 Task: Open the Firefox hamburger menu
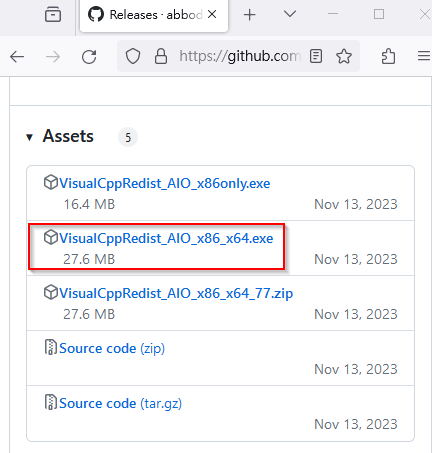pos(424,56)
